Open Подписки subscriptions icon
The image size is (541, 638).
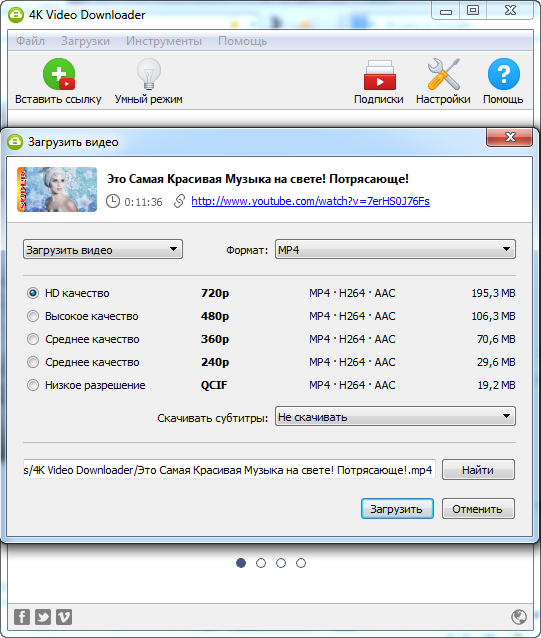(x=379, y=75)
